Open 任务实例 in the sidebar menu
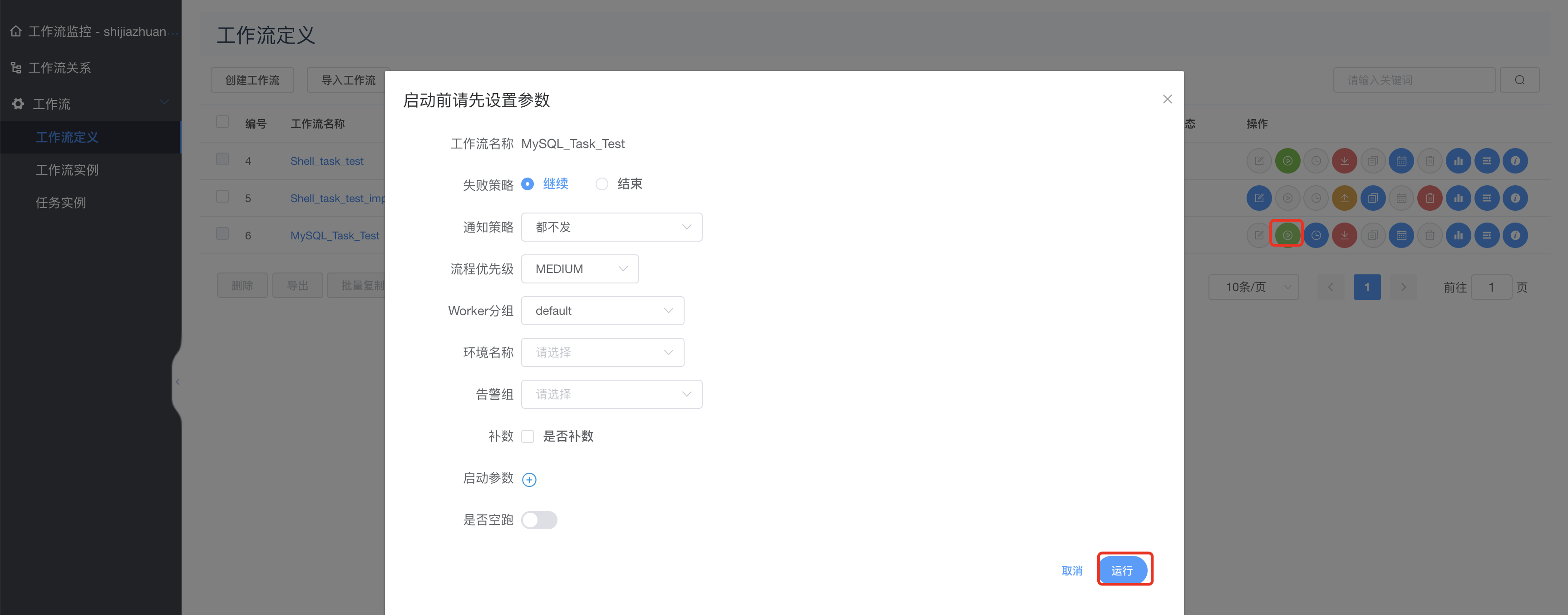The width and height of the screenshot is (1568, 615). click(x=60, y=203)
